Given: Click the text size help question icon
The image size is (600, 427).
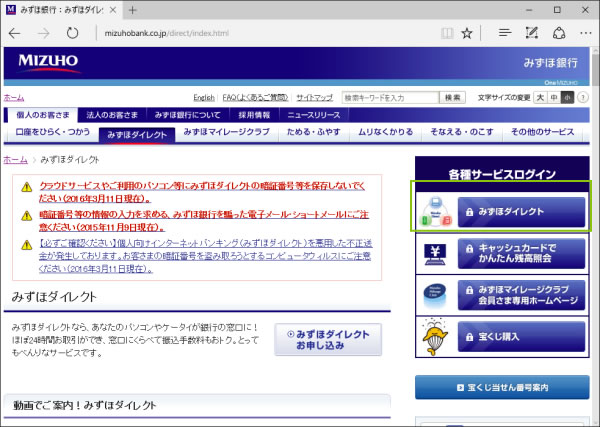Looking at the screenshot, I should (582, 98).
